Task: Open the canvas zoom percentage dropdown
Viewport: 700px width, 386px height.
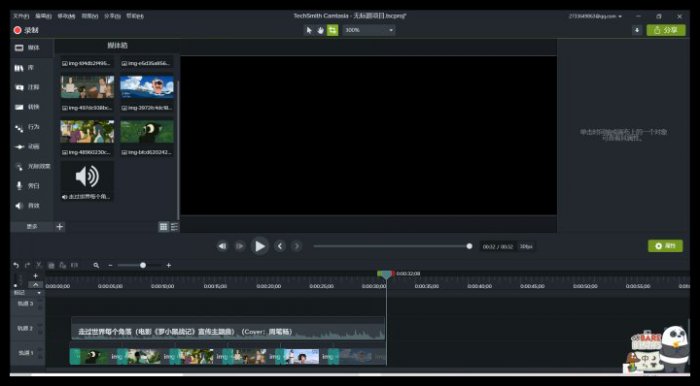Action: [x=368, y=30]
